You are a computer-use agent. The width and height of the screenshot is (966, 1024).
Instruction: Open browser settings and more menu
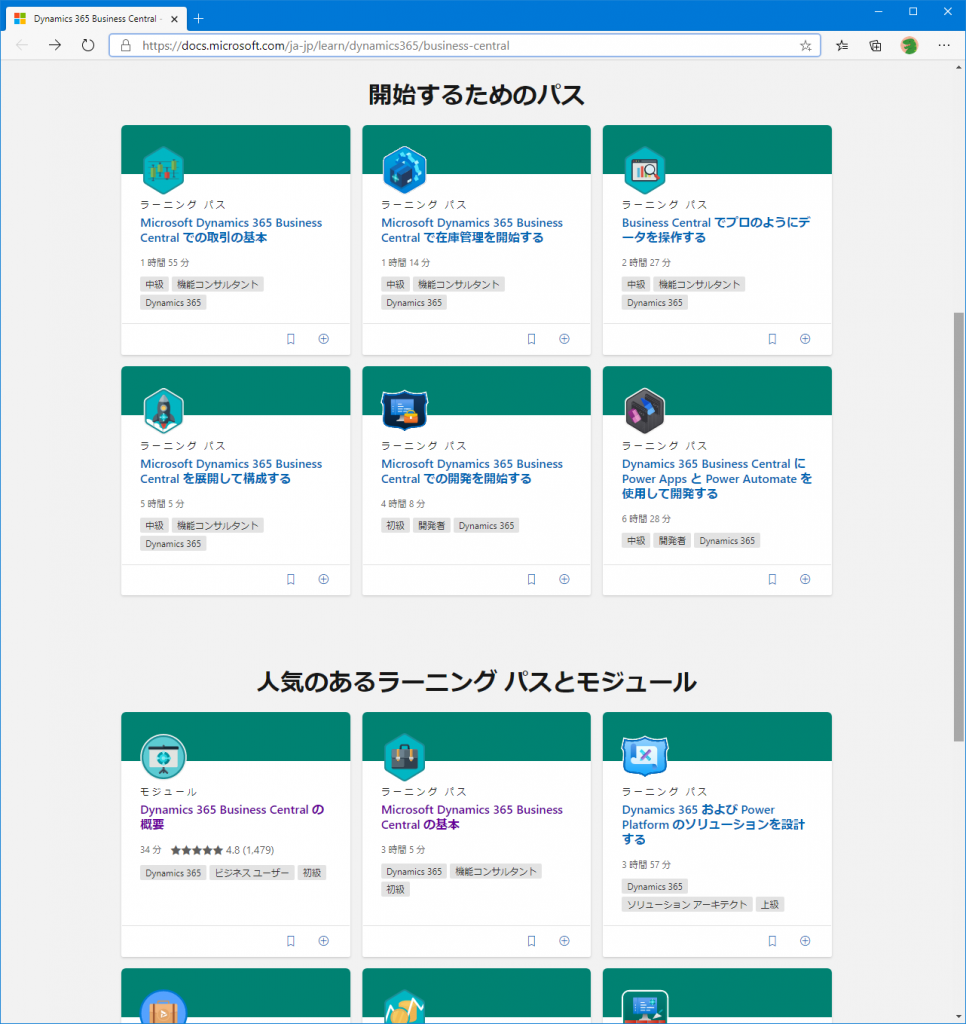(944, 45)
